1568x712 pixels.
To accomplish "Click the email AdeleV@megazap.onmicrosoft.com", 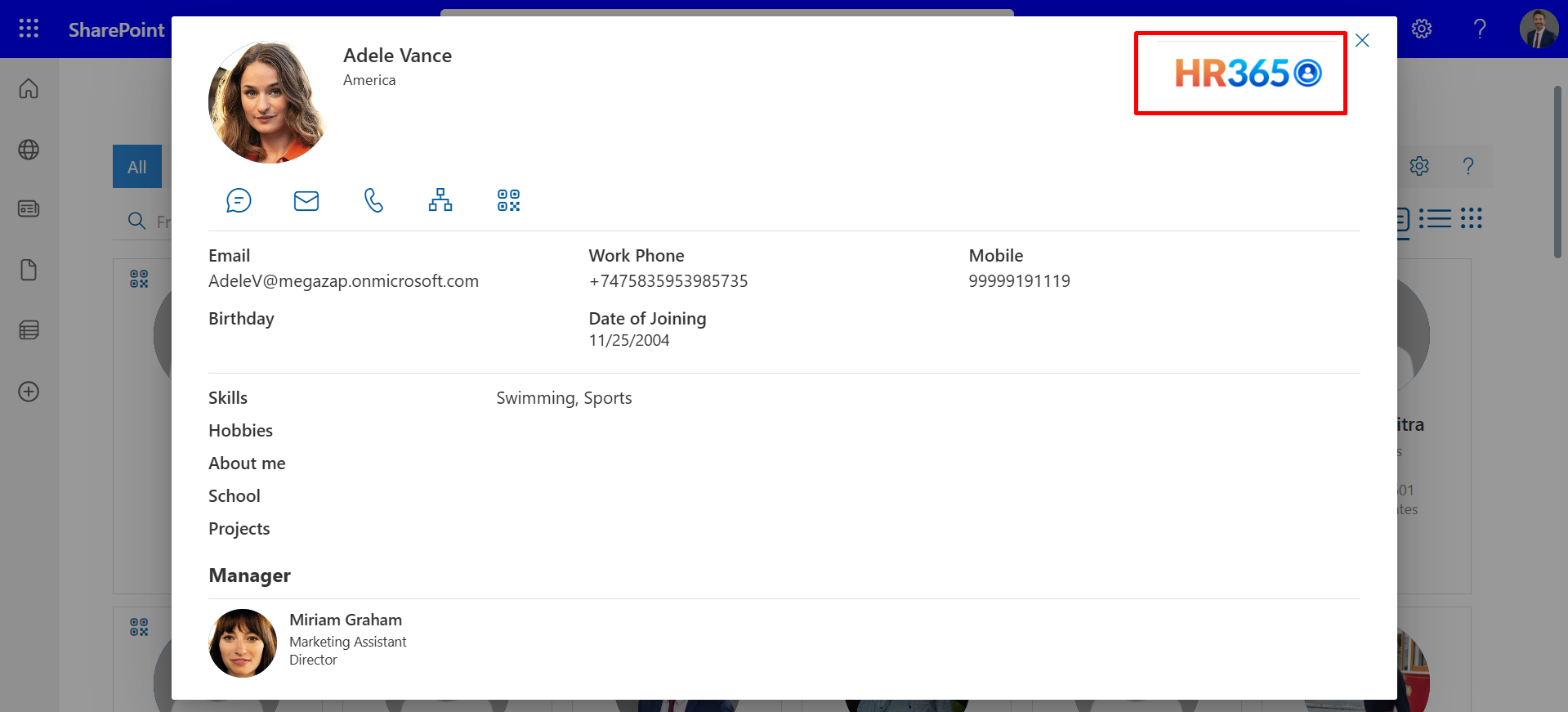I will coord(343,281).
